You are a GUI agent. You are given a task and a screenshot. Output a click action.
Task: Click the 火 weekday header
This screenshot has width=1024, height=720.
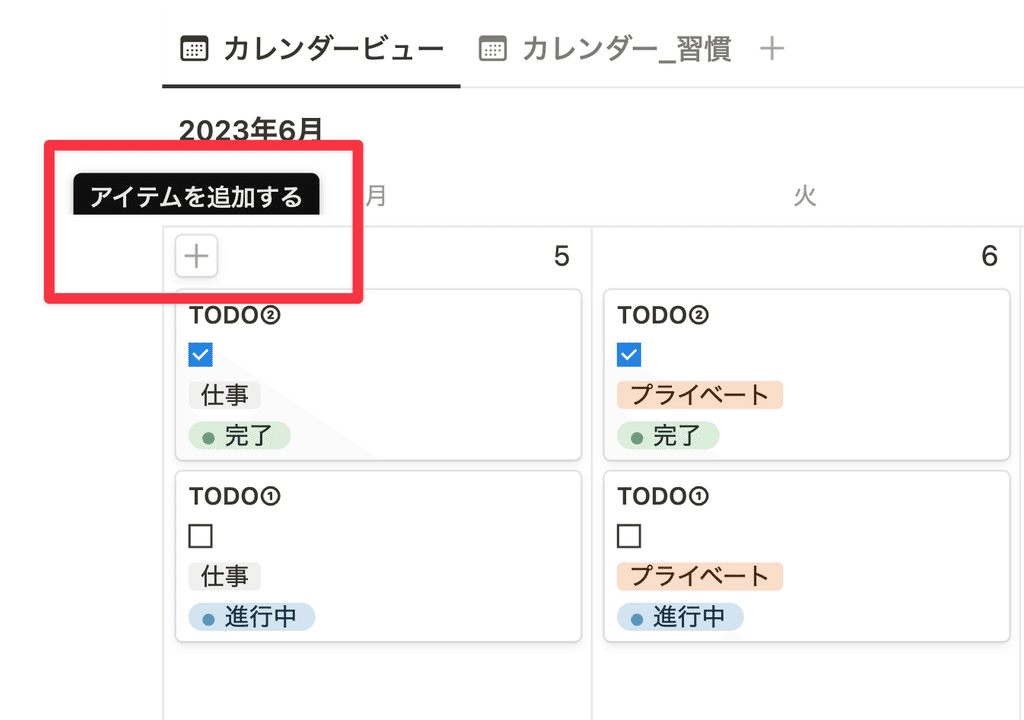tap(805, 195)
